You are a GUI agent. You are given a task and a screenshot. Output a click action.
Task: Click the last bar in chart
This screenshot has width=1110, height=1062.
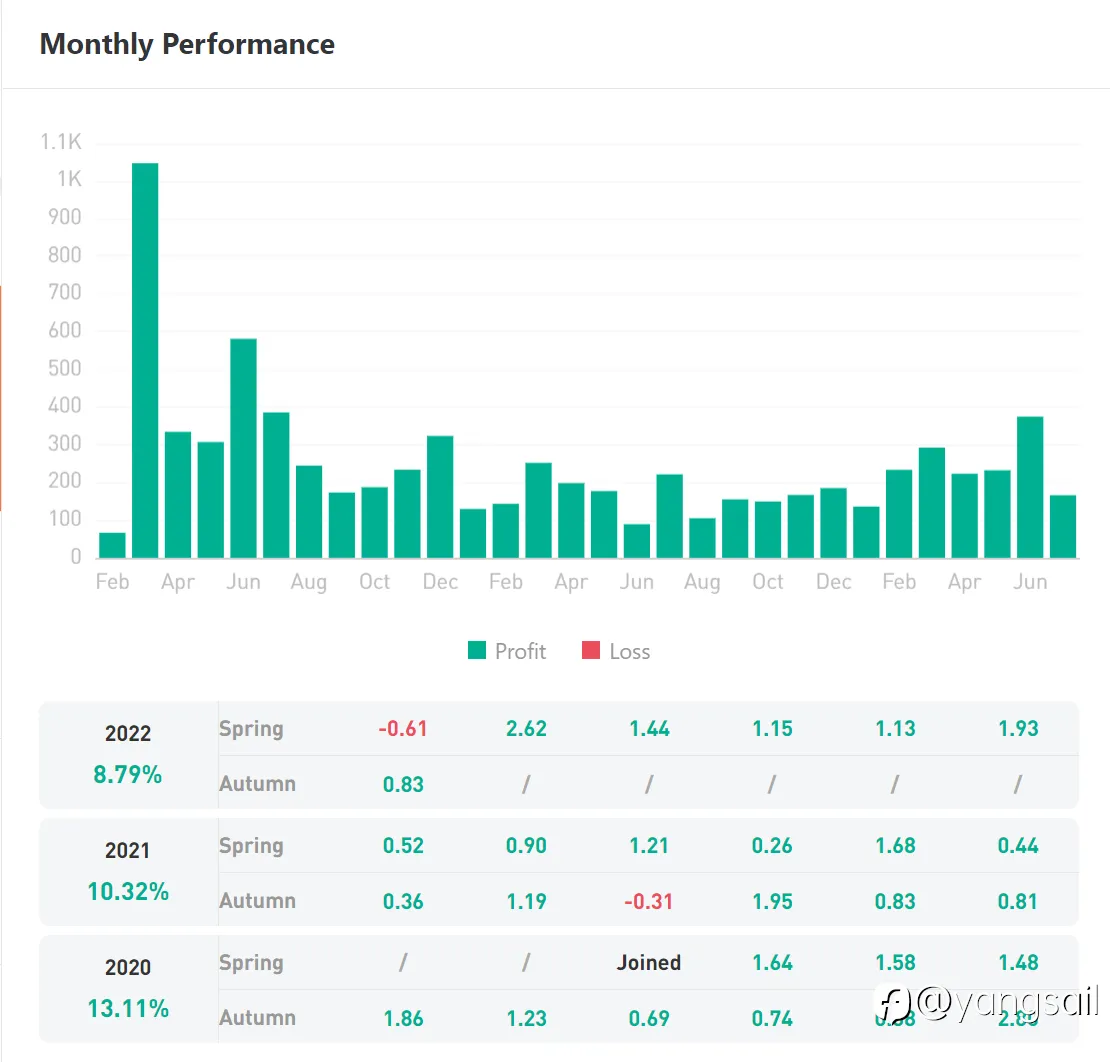[x=1063, y=526]
